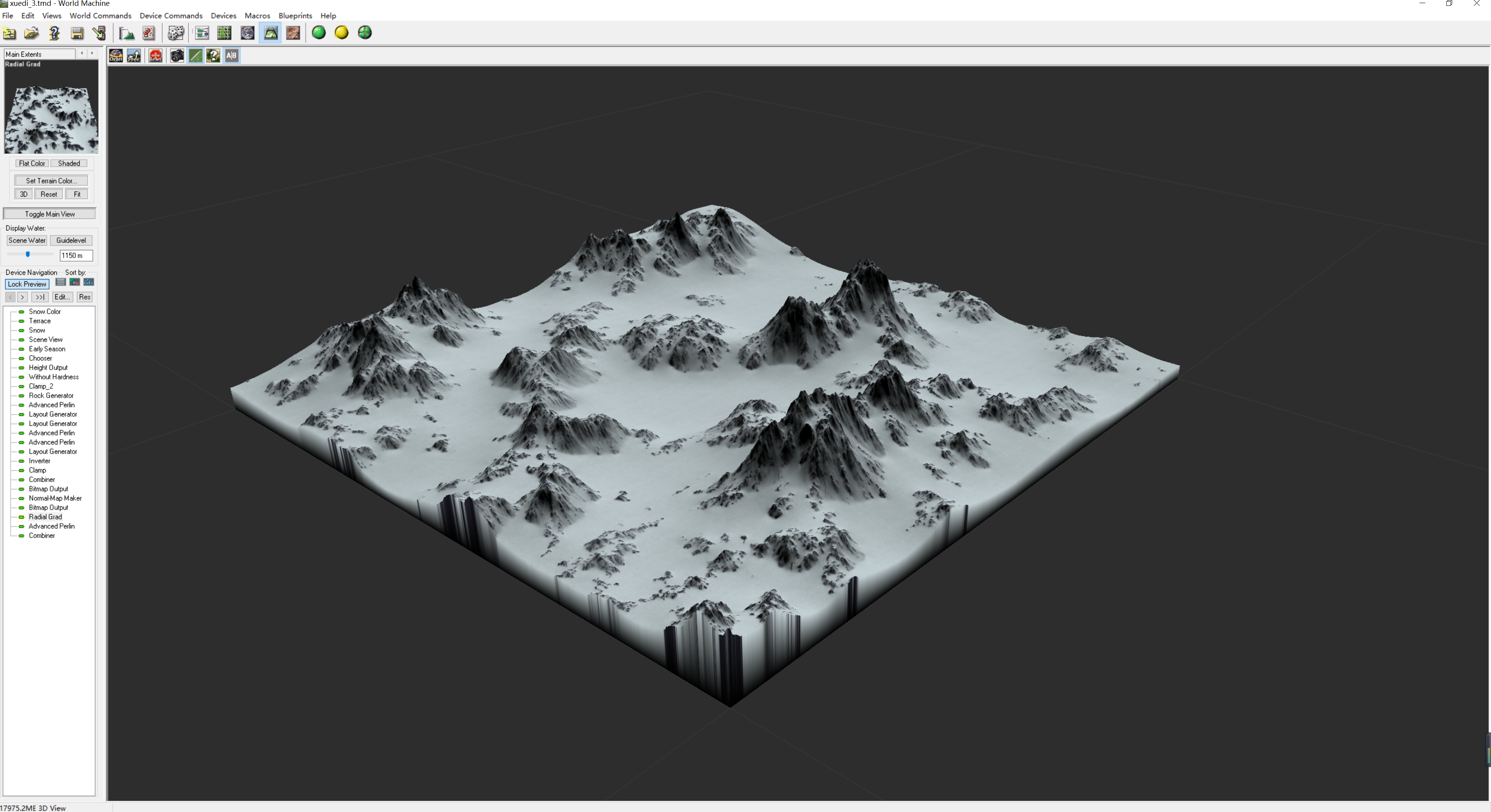This screenshot has width=1491, height=812.
Task: Click the dice random seed icon
Action: click(175, 33)
